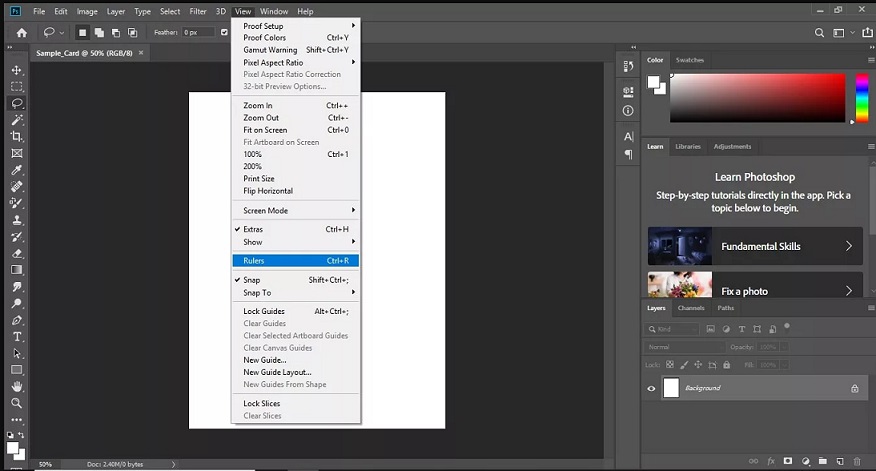
Task: Select the Rectangular Marquee tool
Action: tap(17, 87)
